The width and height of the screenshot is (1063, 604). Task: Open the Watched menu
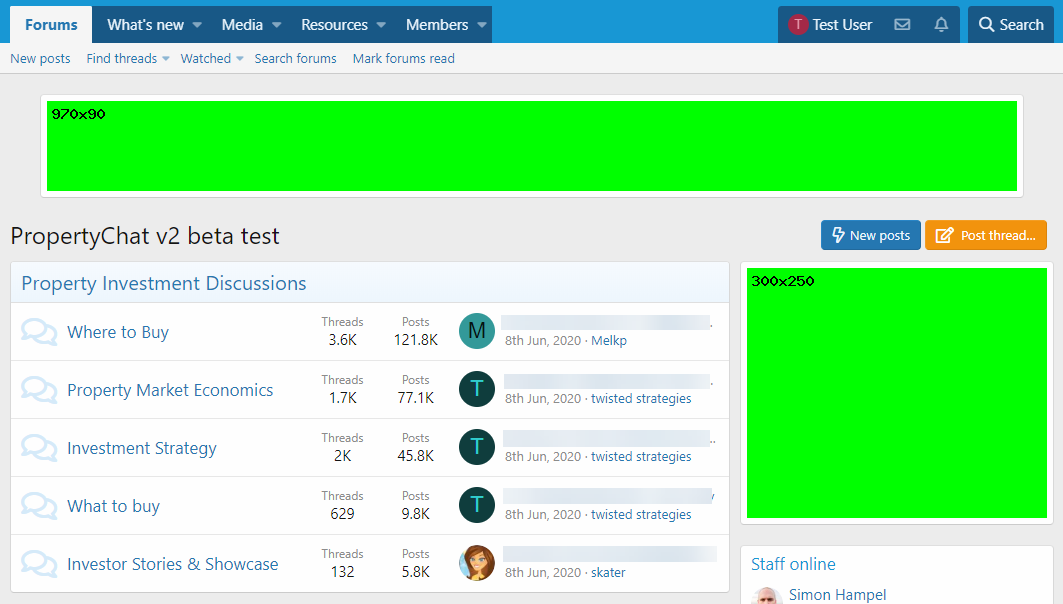(211, 59)
